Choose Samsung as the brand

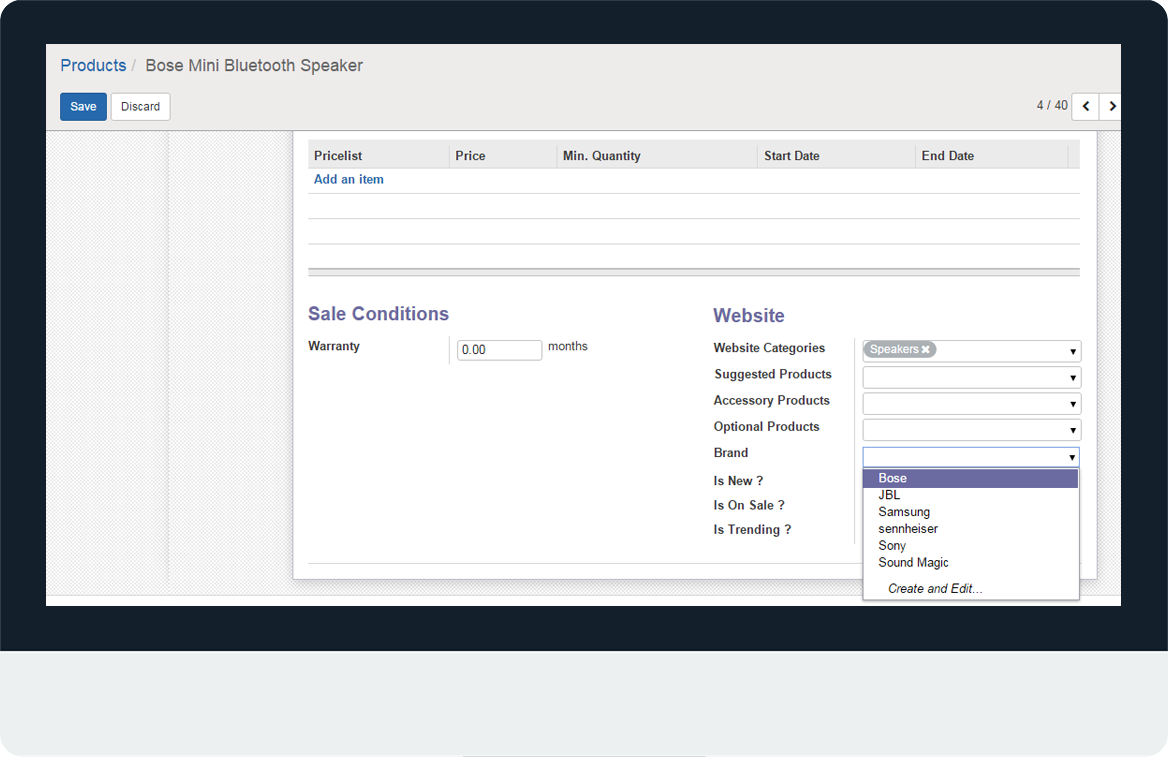(971, 512)
